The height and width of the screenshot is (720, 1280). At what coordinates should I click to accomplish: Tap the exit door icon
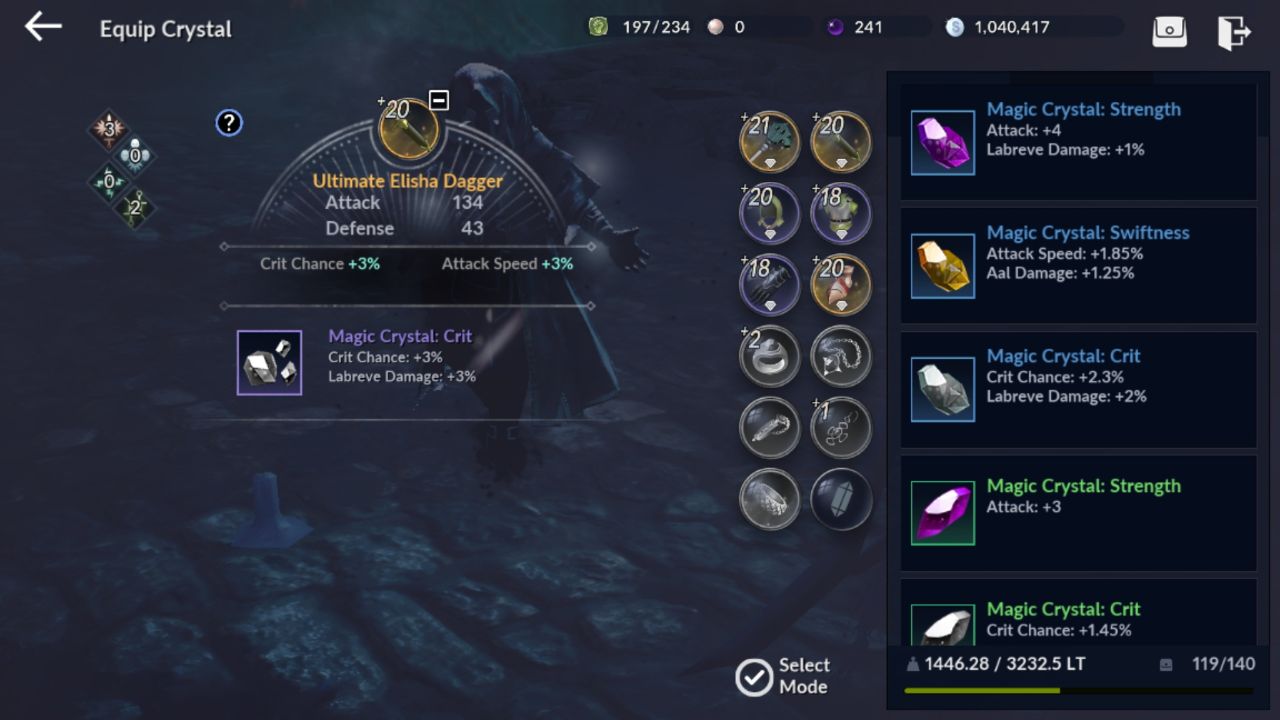1234,31
